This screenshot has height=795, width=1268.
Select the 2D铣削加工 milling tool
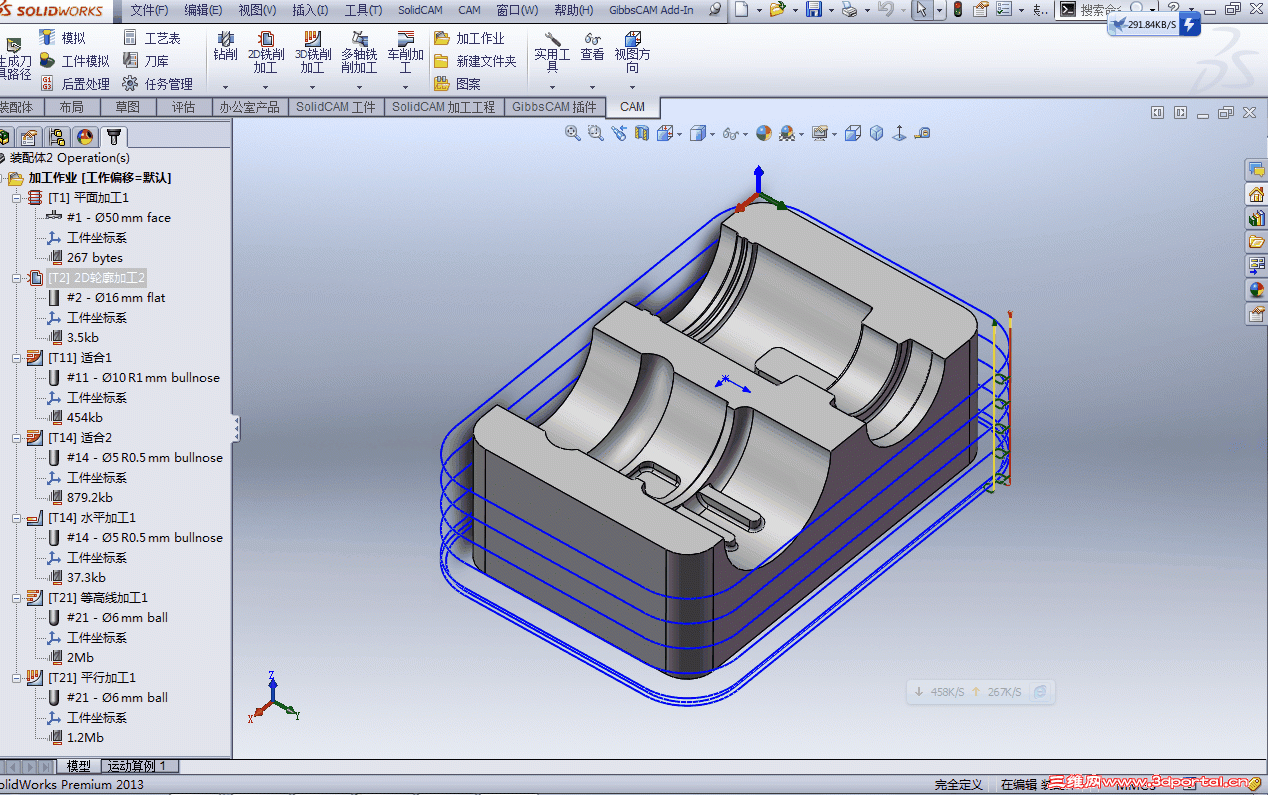pos(266,53)
